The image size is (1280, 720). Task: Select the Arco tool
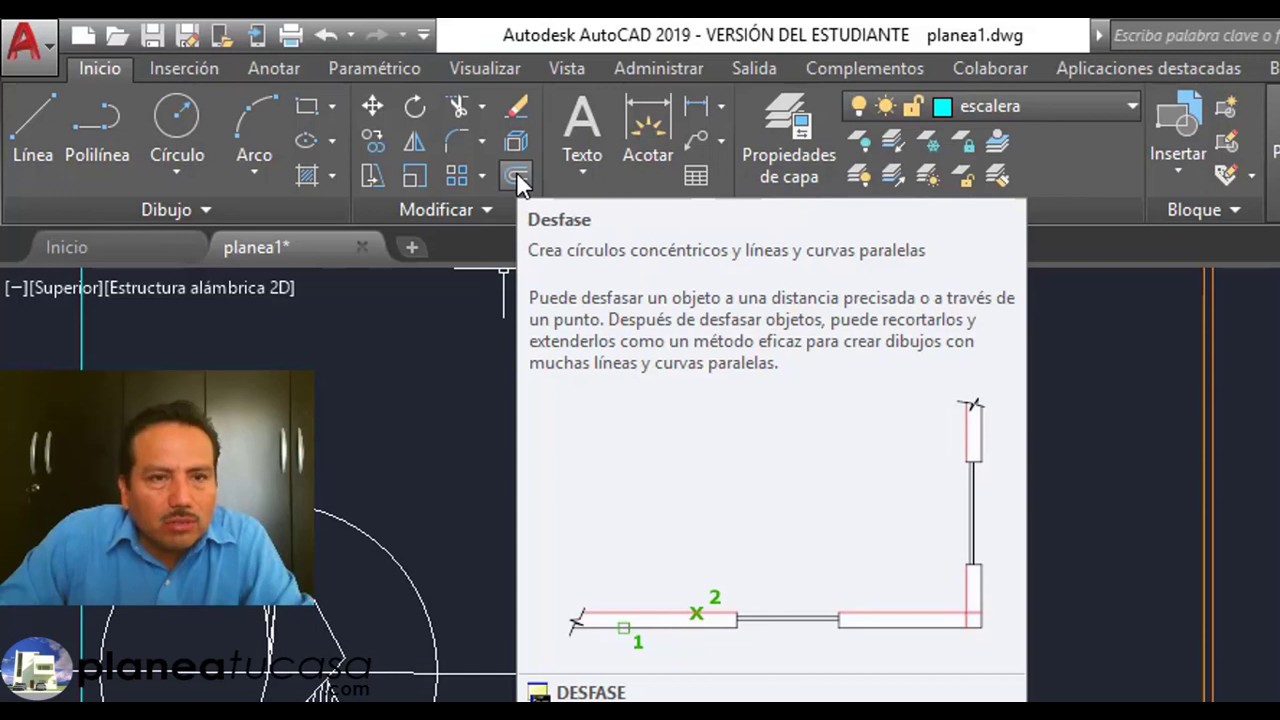click(x=254, y=130)
